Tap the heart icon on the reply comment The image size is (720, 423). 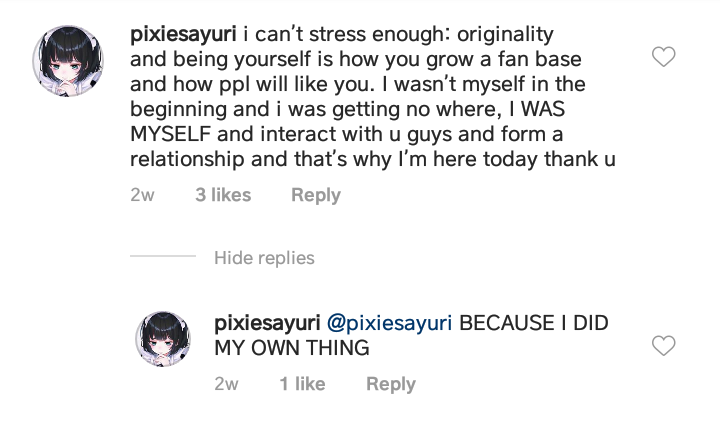coord(663,346)
